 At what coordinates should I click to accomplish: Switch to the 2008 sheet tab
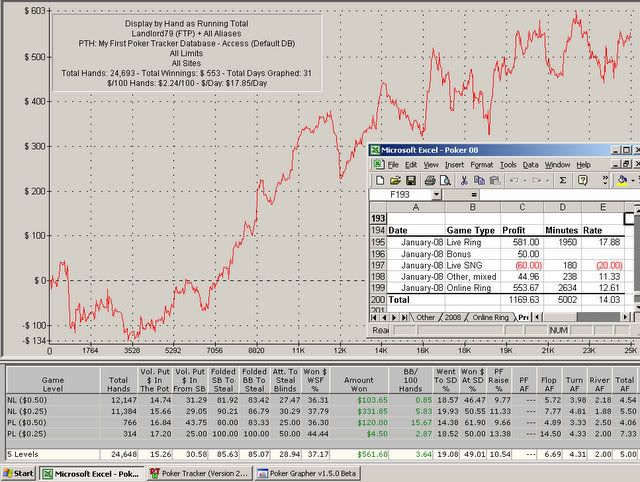point(453,317)
